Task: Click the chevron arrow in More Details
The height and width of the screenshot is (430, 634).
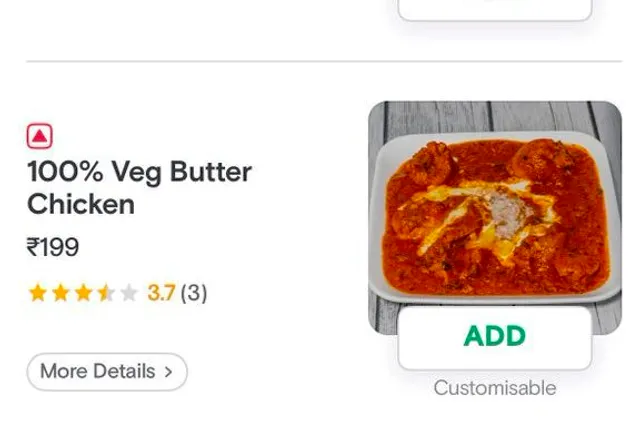Action: click(169, 372)
